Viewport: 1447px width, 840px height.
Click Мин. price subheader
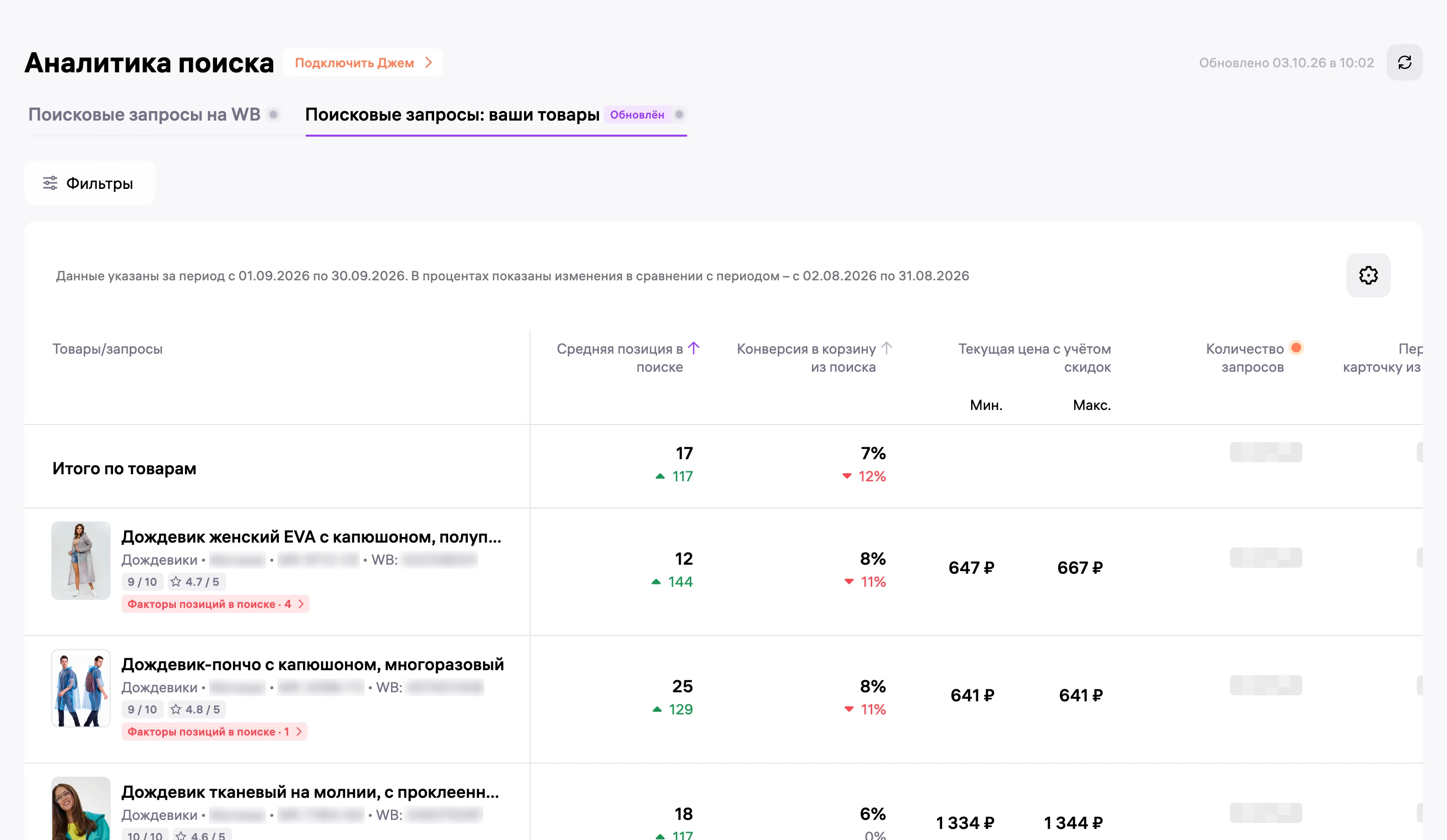(986, 405)
